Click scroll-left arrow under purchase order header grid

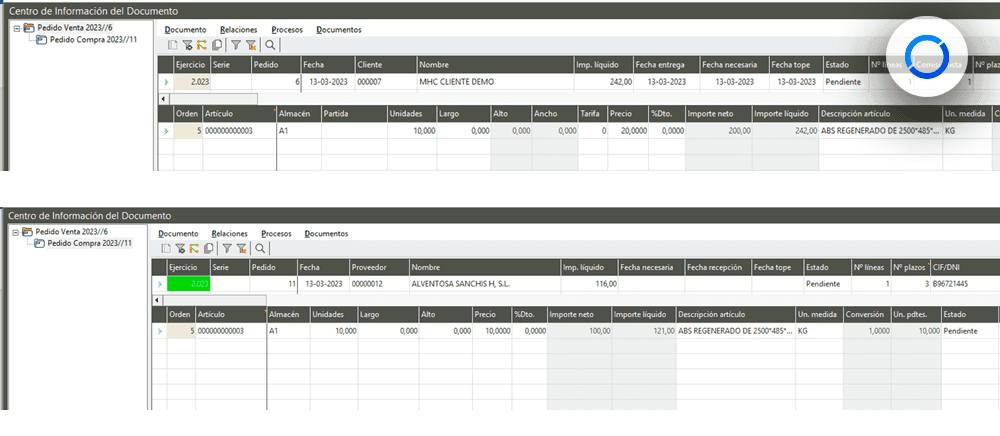(x=157, y=300)
